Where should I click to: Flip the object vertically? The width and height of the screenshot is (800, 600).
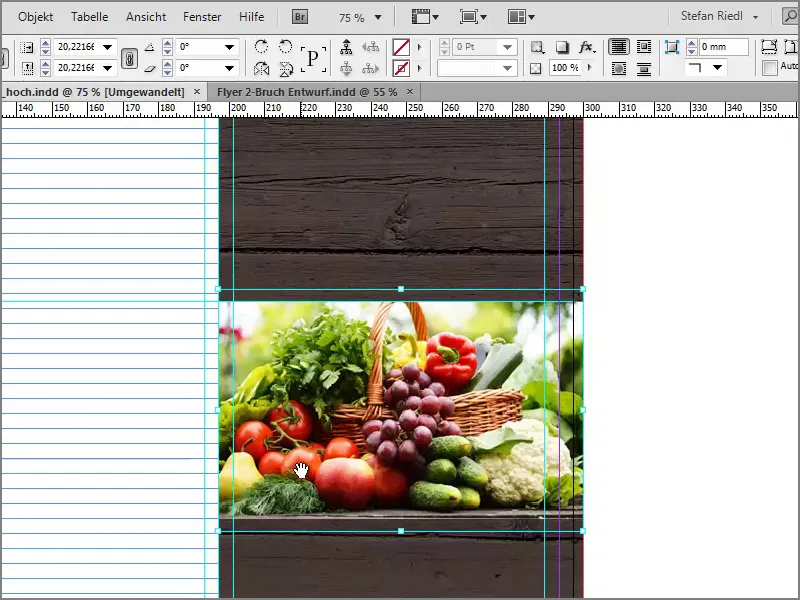(285, 68)
